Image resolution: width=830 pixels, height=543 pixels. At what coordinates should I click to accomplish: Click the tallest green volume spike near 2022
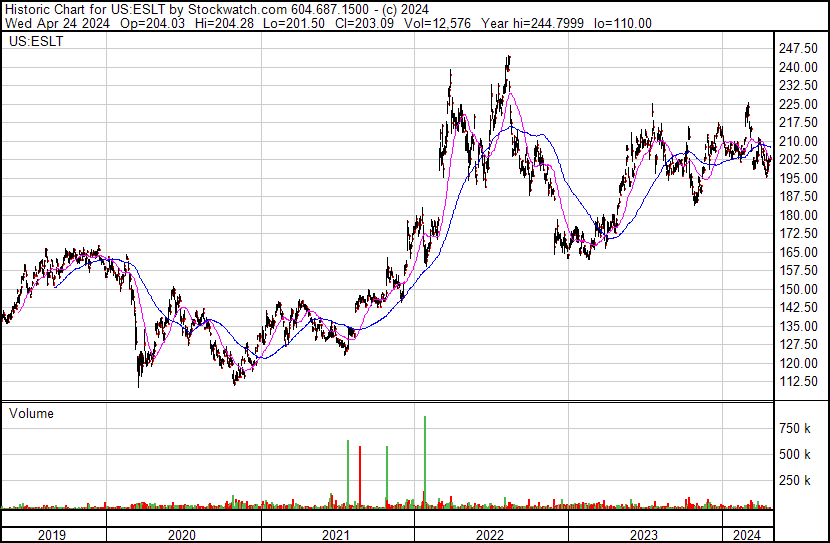(x=425, y=462)
